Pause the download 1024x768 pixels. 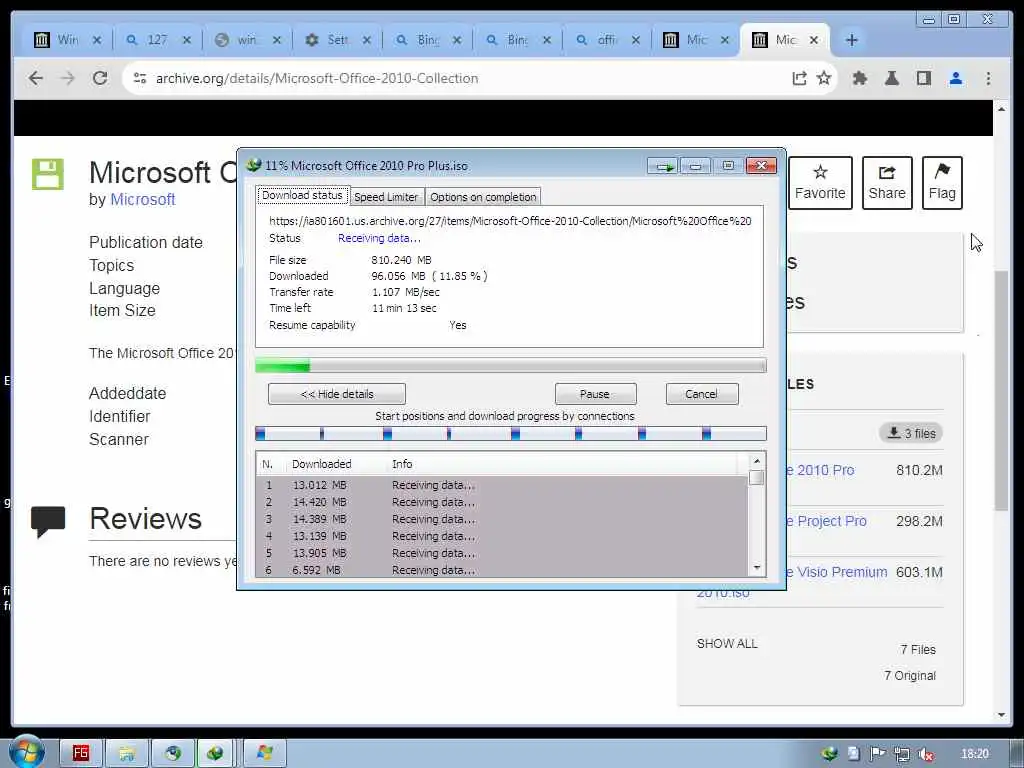click(595, 394)
